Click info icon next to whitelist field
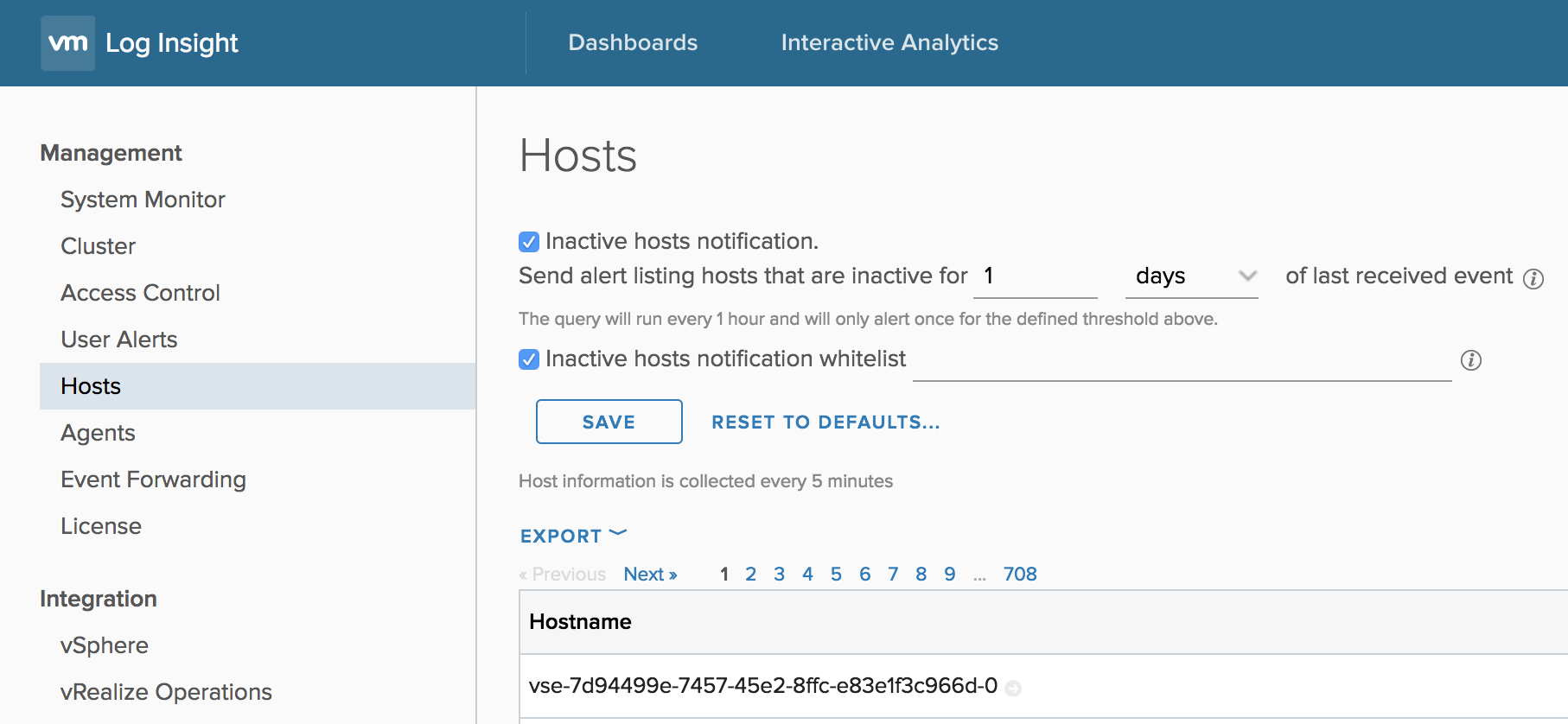Viewport: 1568px width, 724px height. [1470, 360]
